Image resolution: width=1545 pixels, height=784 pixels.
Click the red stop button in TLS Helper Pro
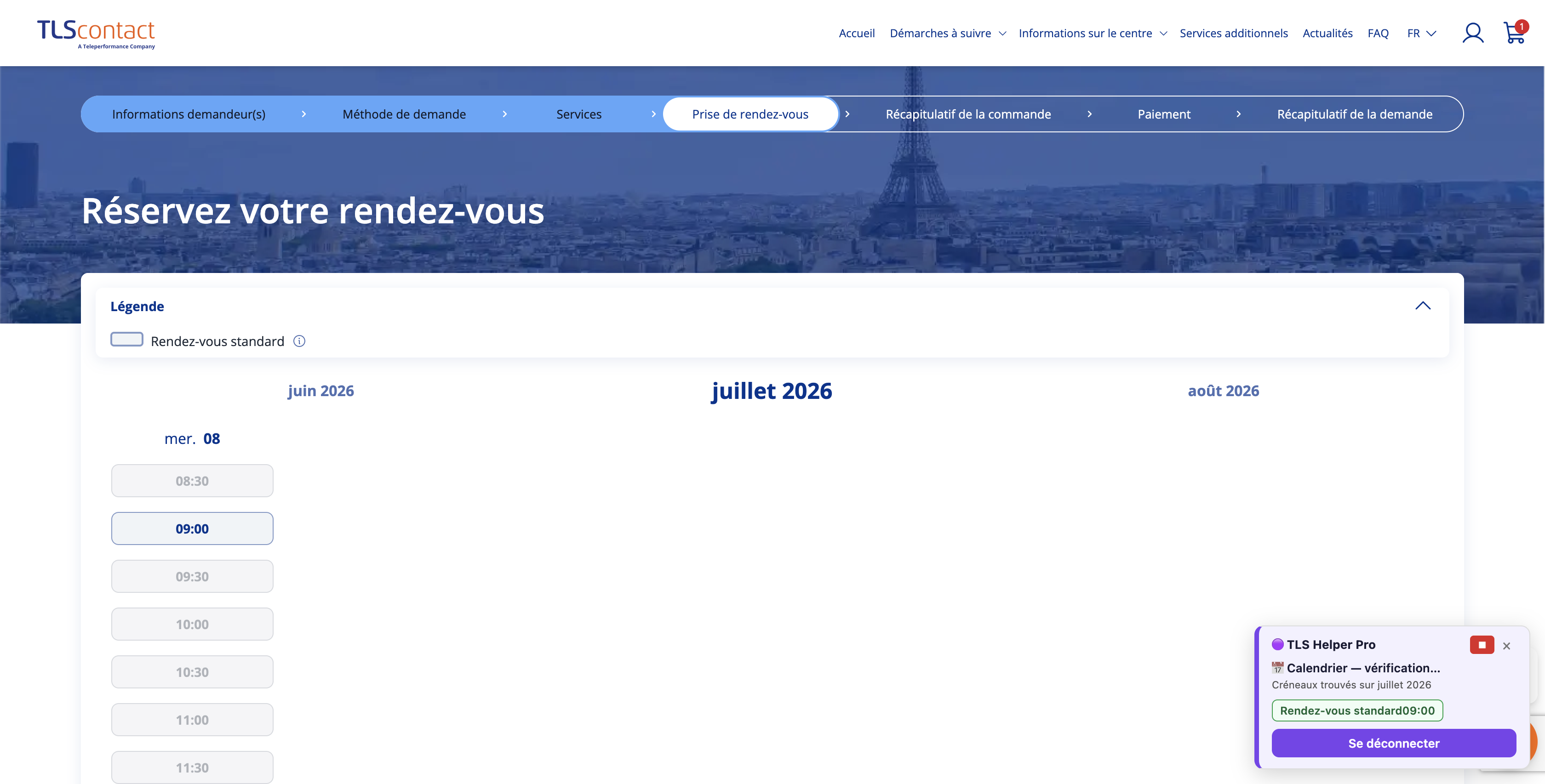(1482, 645)
